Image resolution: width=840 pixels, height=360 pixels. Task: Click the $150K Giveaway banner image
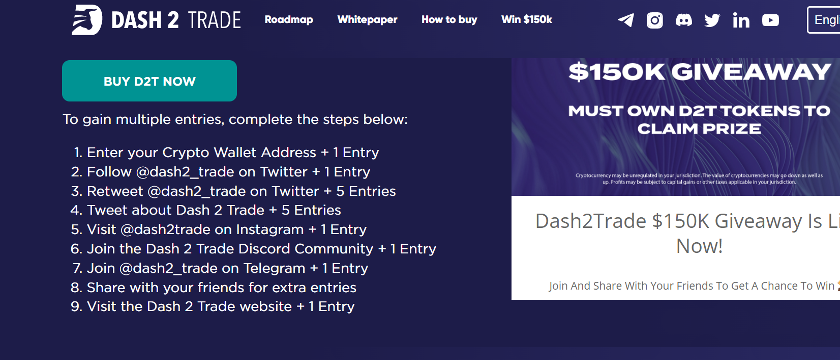click(x=676, y=127)
